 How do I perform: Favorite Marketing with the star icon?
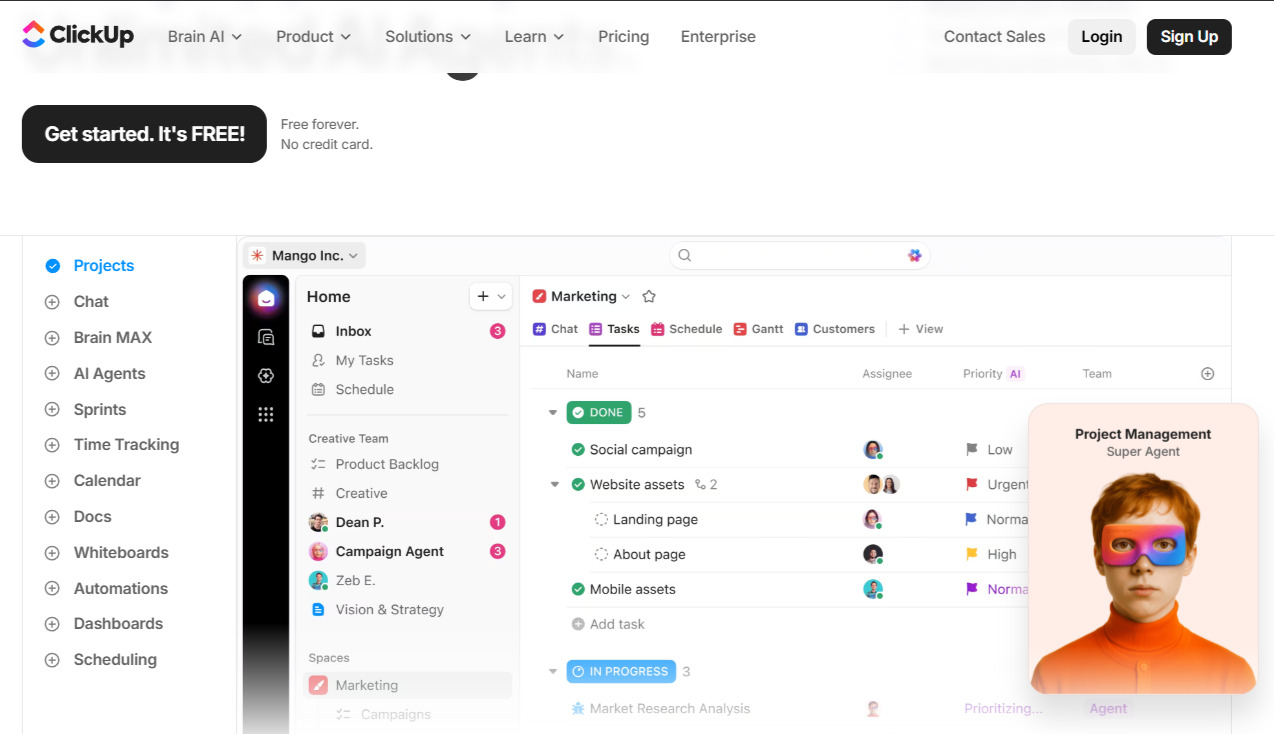point(649,296)
